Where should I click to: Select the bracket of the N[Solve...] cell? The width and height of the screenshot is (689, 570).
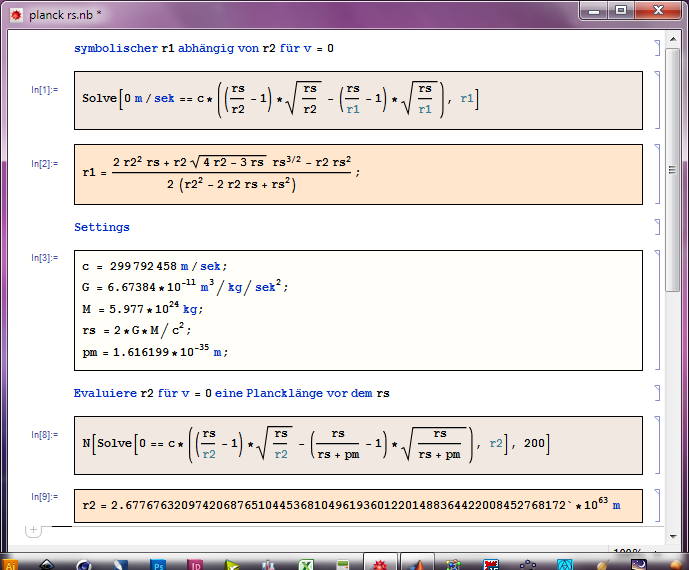pyautogui.click(x=656, y=445)
